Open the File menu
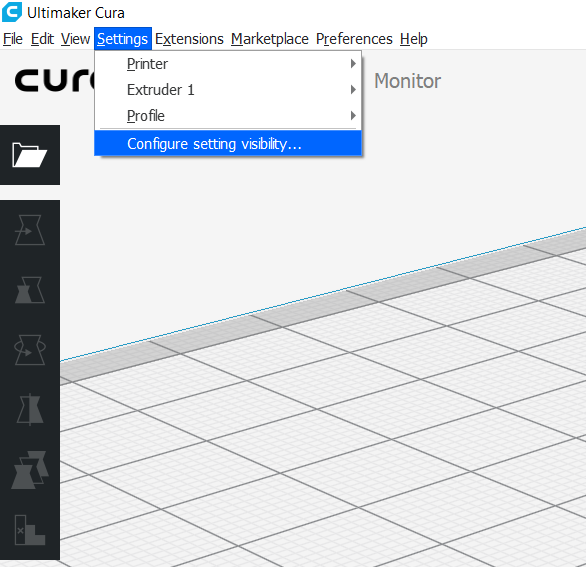Image resolution: width=586 pixels, height=567 pixels. (x=13, y=39)
